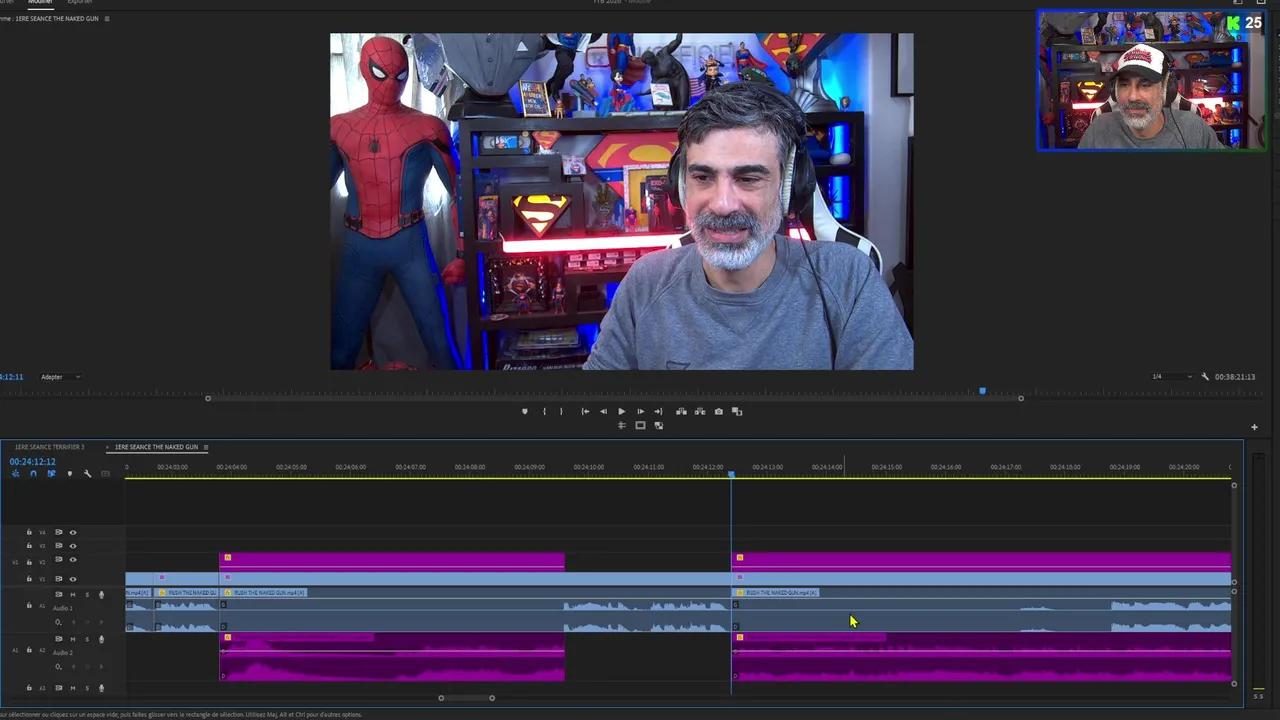Mute the Audio 1 track
This screenshot has width=1280, height=720.
72,594
